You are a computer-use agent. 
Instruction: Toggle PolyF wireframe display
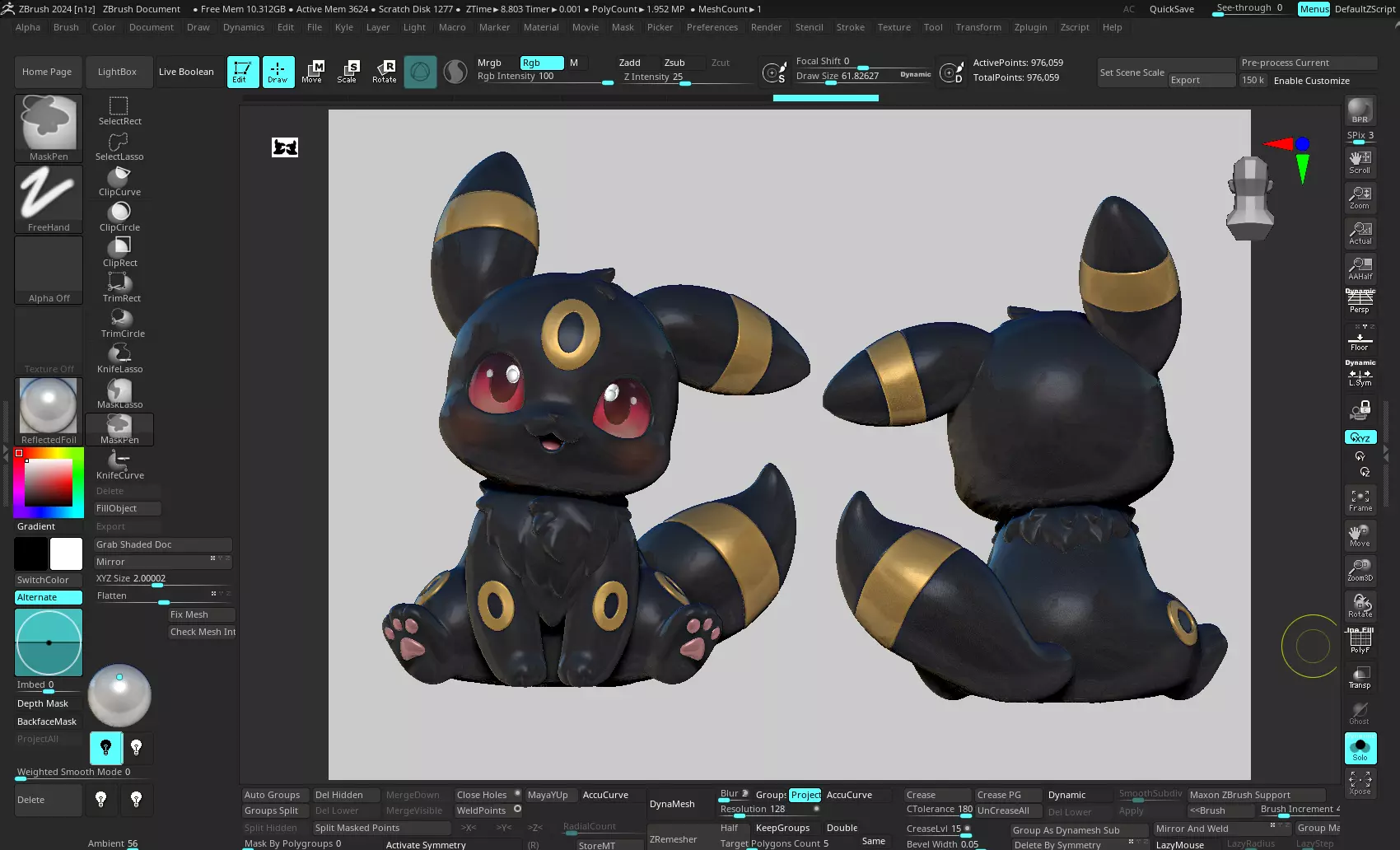[x=1360, y=641]
